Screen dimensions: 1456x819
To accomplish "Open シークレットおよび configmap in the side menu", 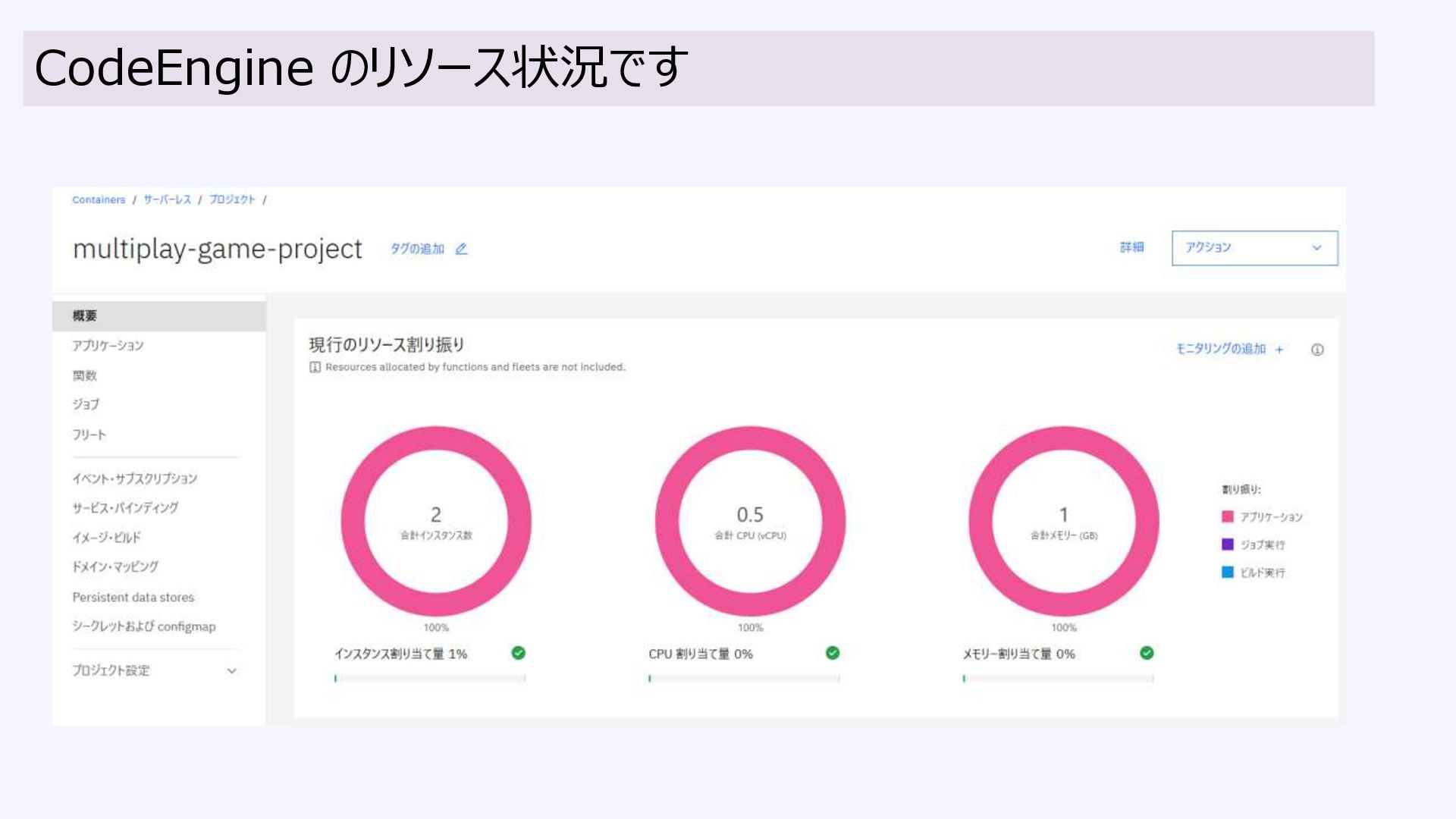I will pos(144,626).
